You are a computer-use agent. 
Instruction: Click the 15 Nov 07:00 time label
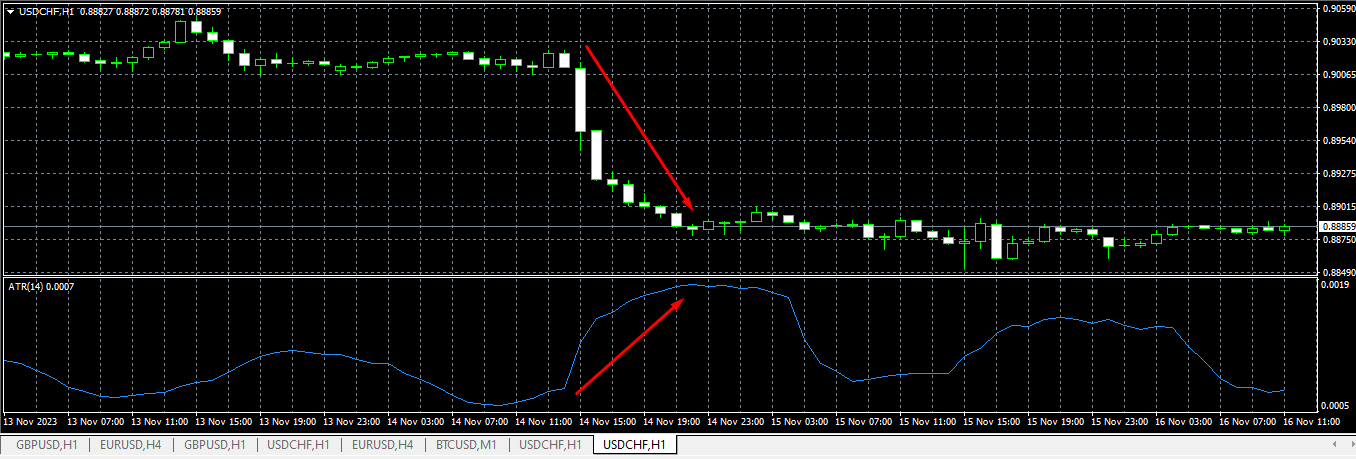[x=866, y=422]
